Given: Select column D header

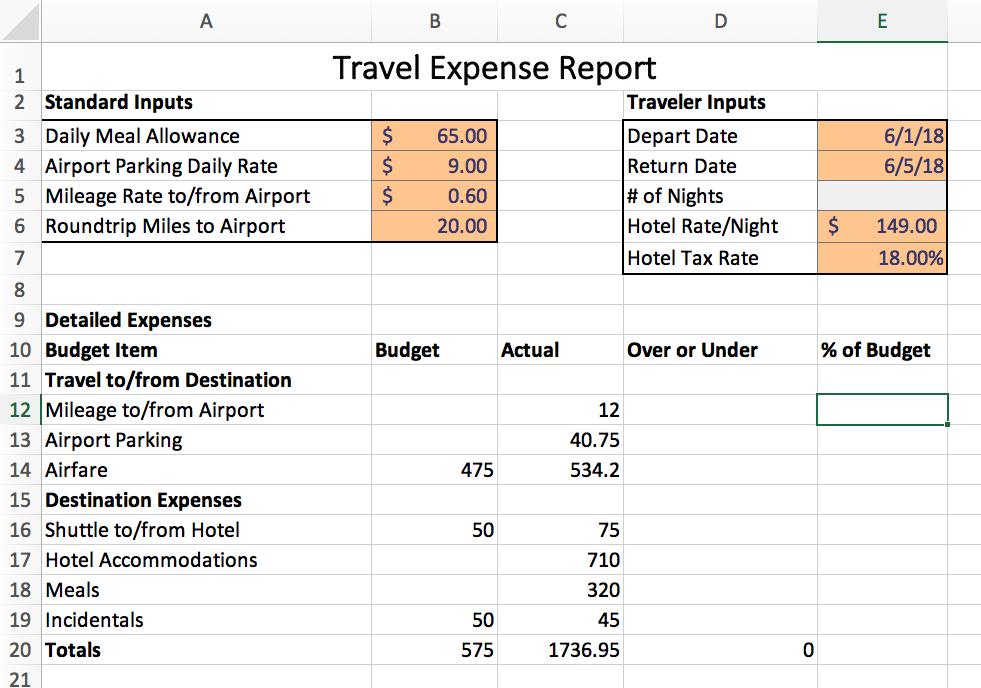Looking at the screenshot, I should [x=720, y=21].
